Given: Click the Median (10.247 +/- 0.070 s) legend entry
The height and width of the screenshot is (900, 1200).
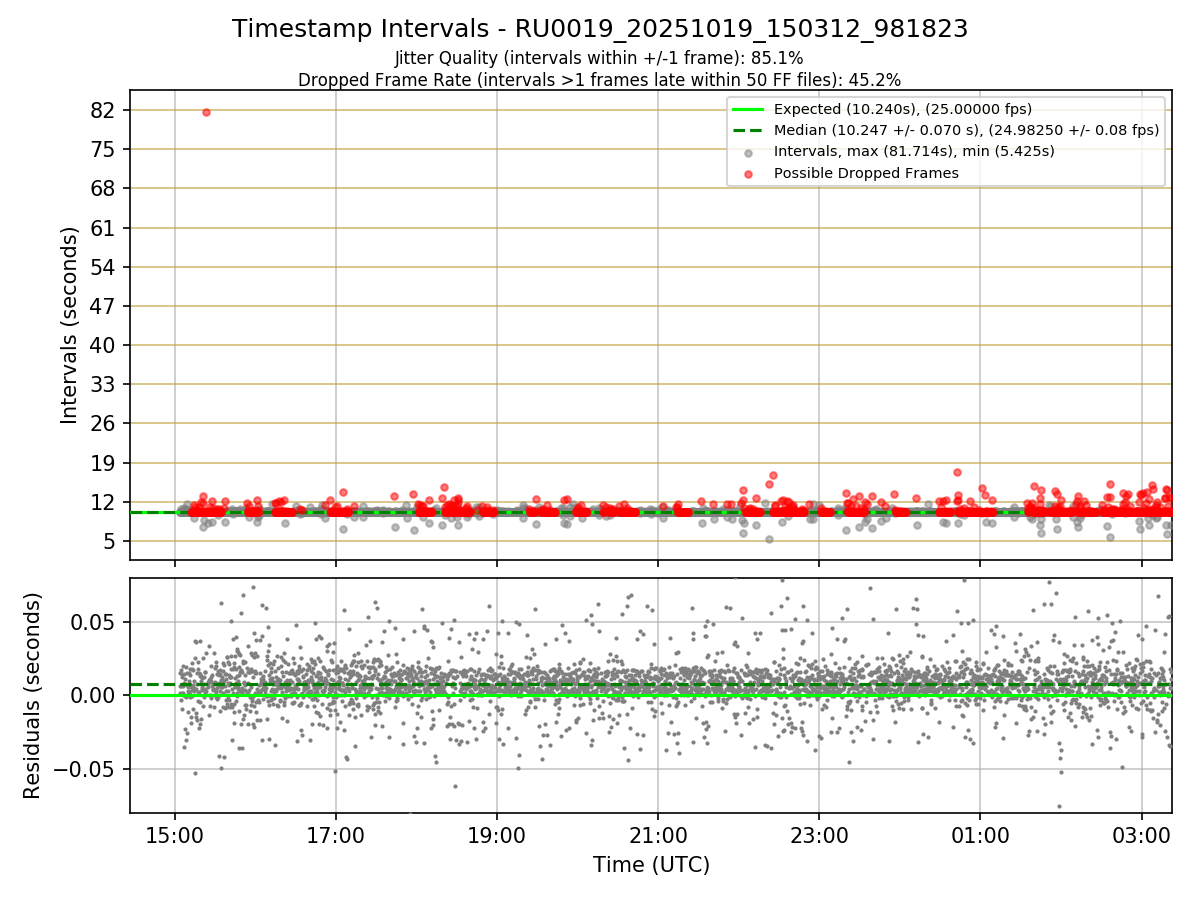Looking at the screenshot, I should coord(966,130).
